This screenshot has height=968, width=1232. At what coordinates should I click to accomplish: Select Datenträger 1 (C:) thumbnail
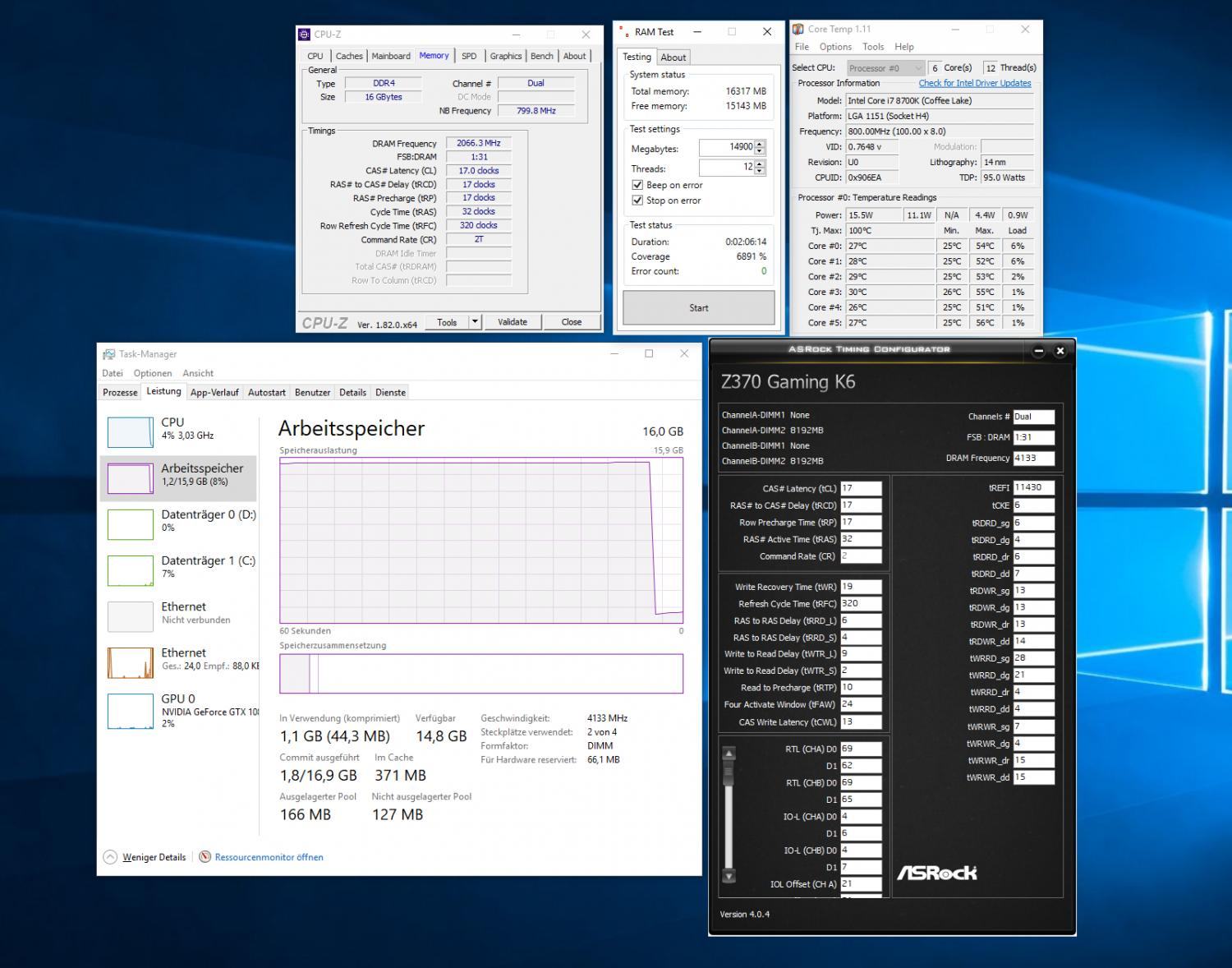coord(131,570)
